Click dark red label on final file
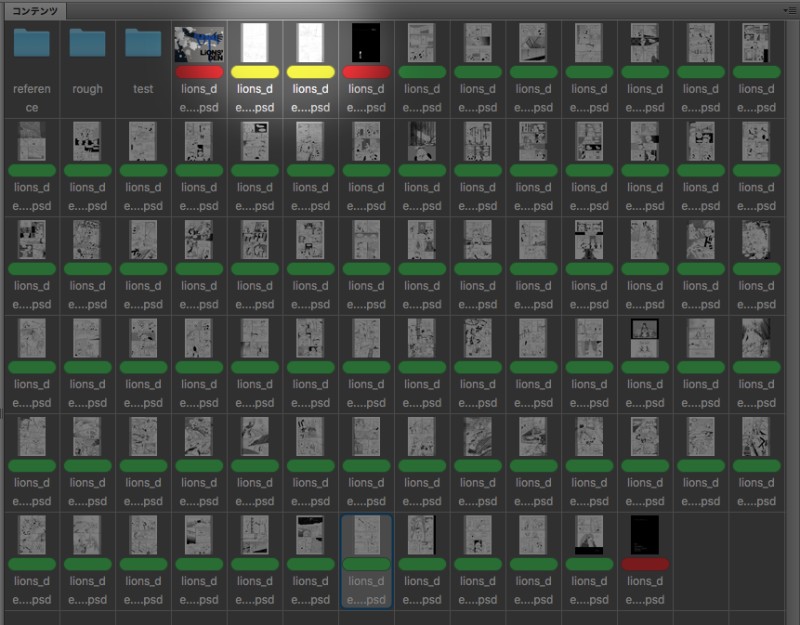Image resolution: width=800 pixels, height=625 pixels. 645,564
